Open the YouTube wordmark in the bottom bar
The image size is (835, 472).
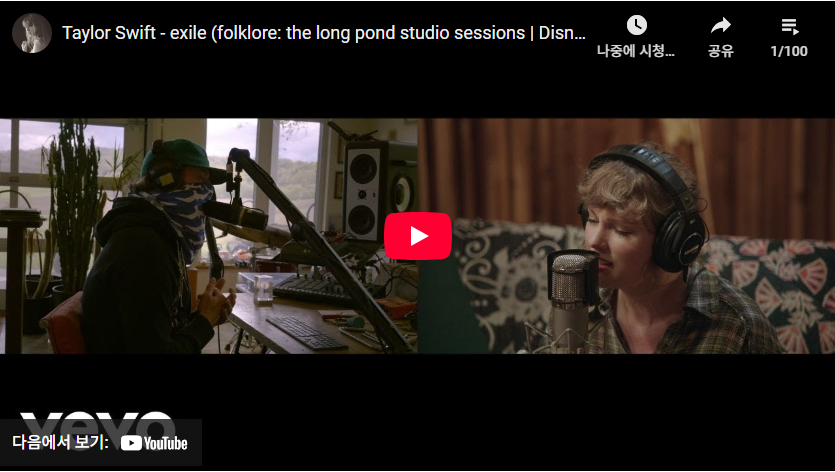coord(165,443)
